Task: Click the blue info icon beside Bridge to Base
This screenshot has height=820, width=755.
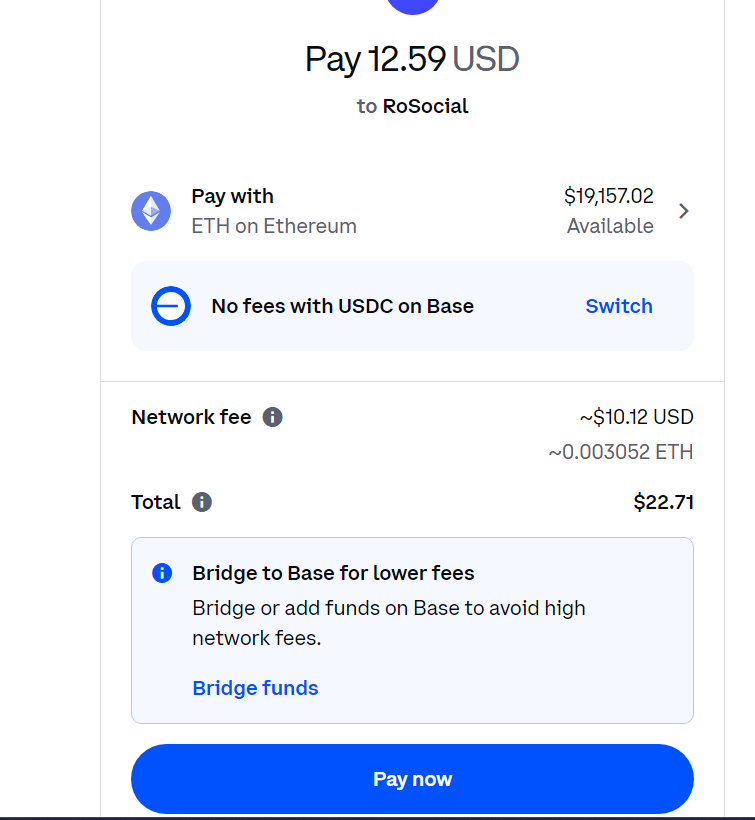Action: pyautogui.click(x=162, y=573)
